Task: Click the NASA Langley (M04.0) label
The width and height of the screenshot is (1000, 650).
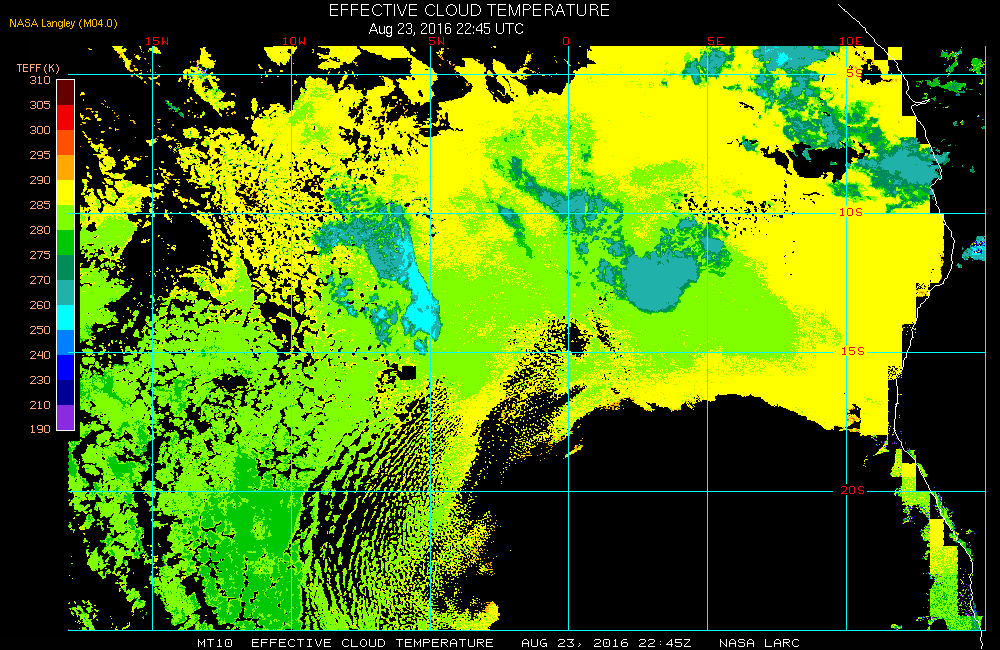Action: [x=63, y=24]
